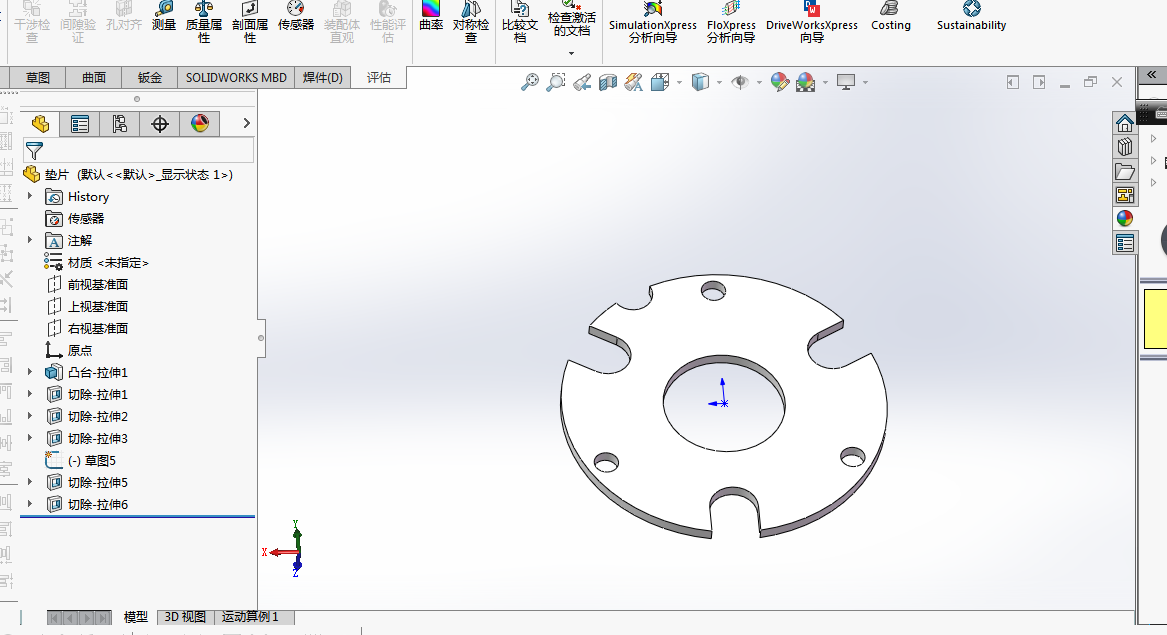Screen dimensions: 1167x635
Task: Open View Orientation cube
Action: 659,82
